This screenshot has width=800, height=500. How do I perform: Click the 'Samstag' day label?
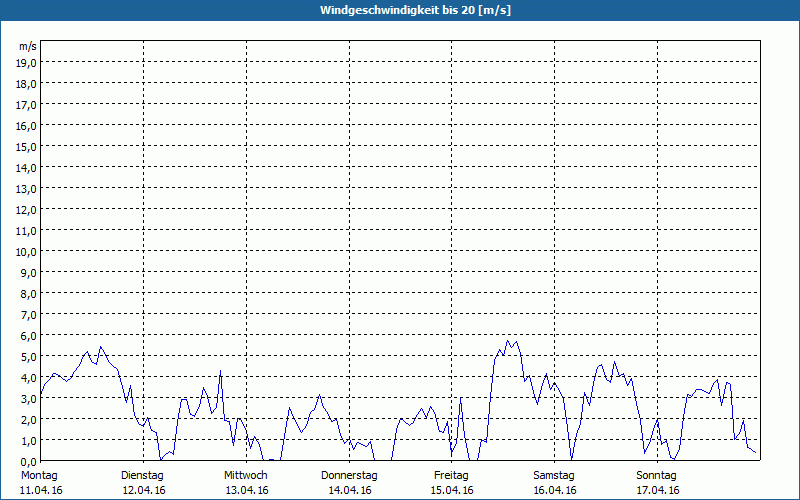554,476
